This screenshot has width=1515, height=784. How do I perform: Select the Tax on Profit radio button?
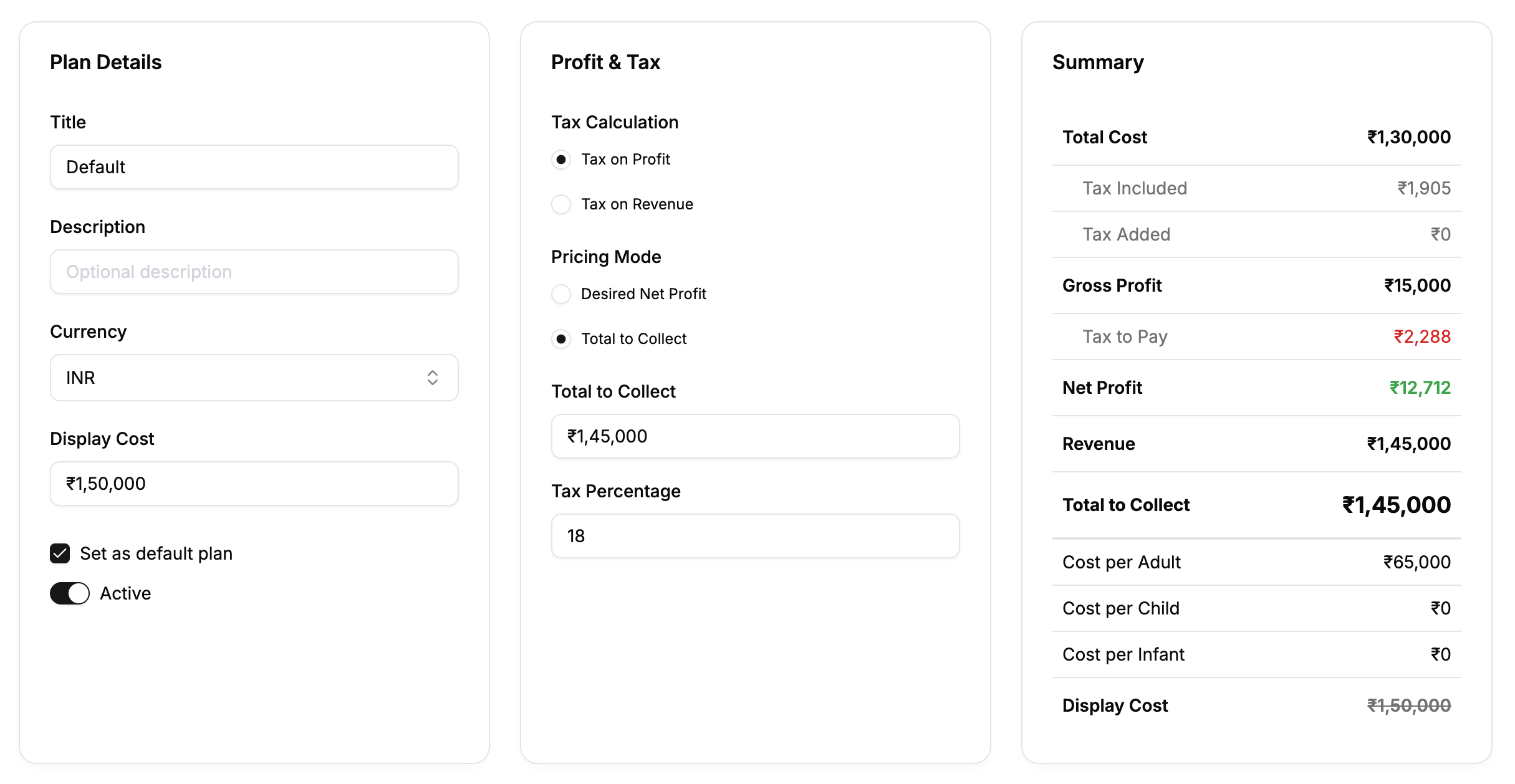[561, 159]
